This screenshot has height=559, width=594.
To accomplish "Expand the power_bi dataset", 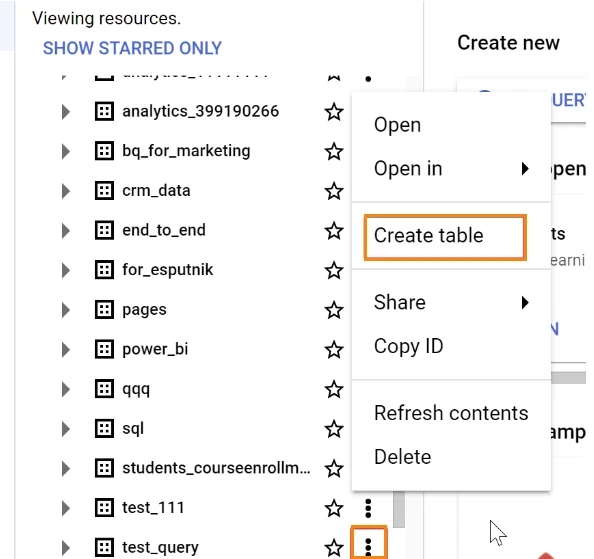I will point(66,350).
